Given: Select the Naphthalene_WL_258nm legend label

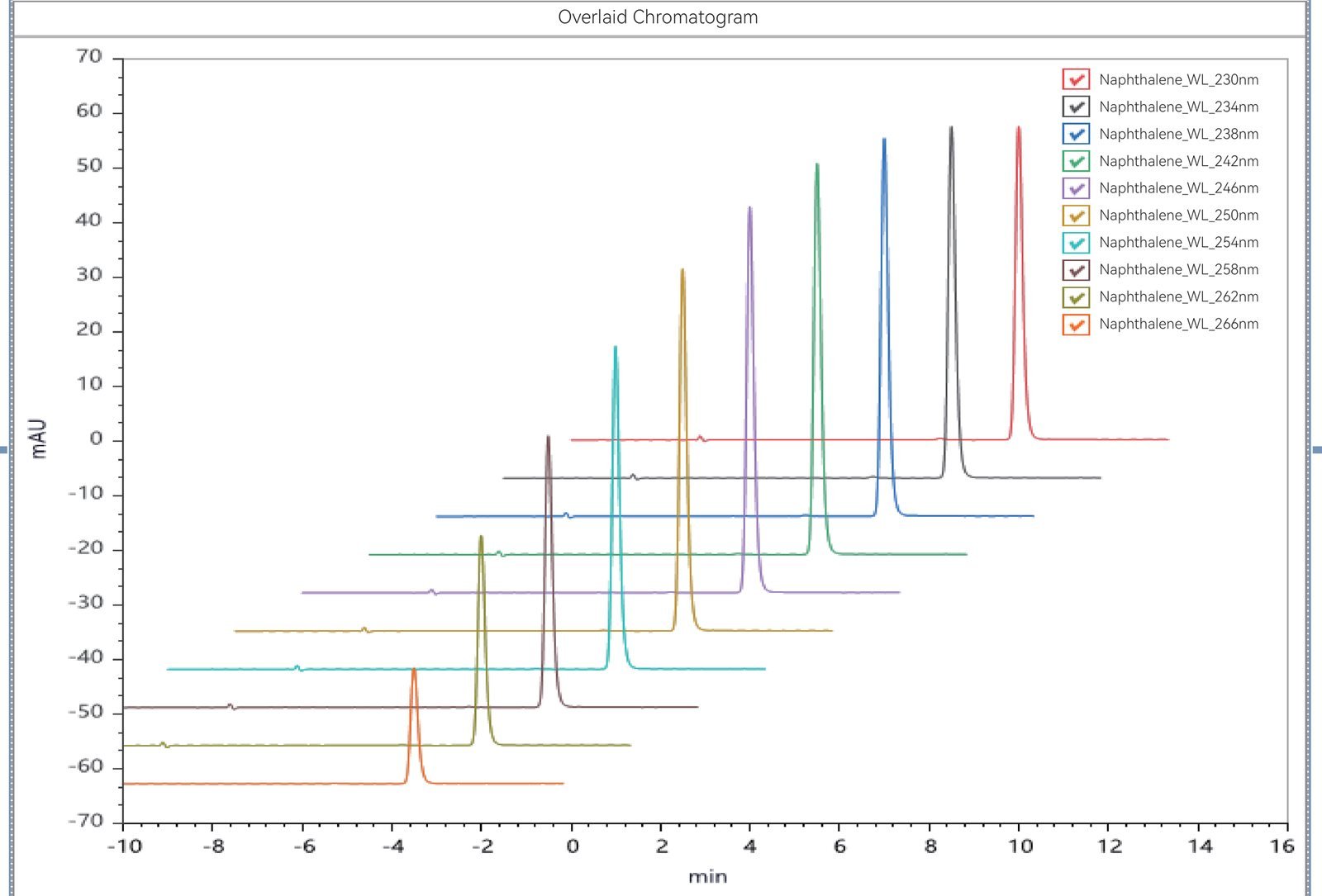Looking at the screenshot, I should pos(1179,270).
